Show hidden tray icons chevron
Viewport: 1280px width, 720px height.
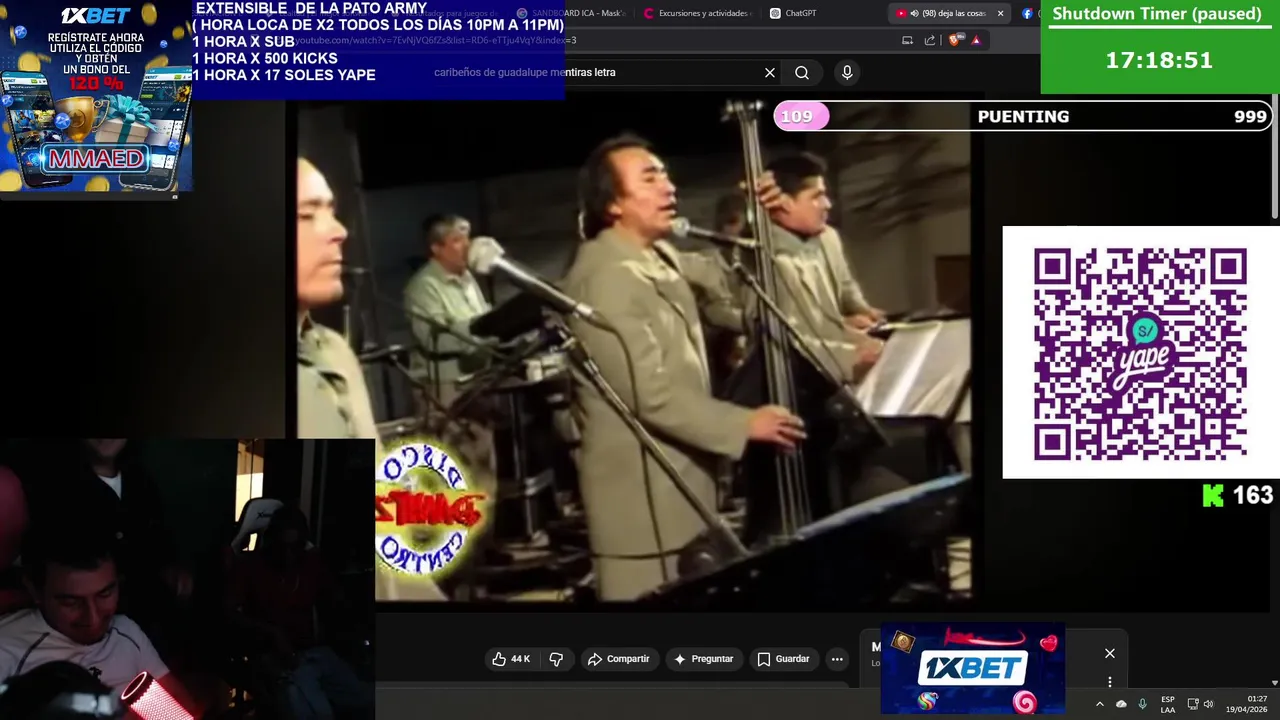[1099, 704]
